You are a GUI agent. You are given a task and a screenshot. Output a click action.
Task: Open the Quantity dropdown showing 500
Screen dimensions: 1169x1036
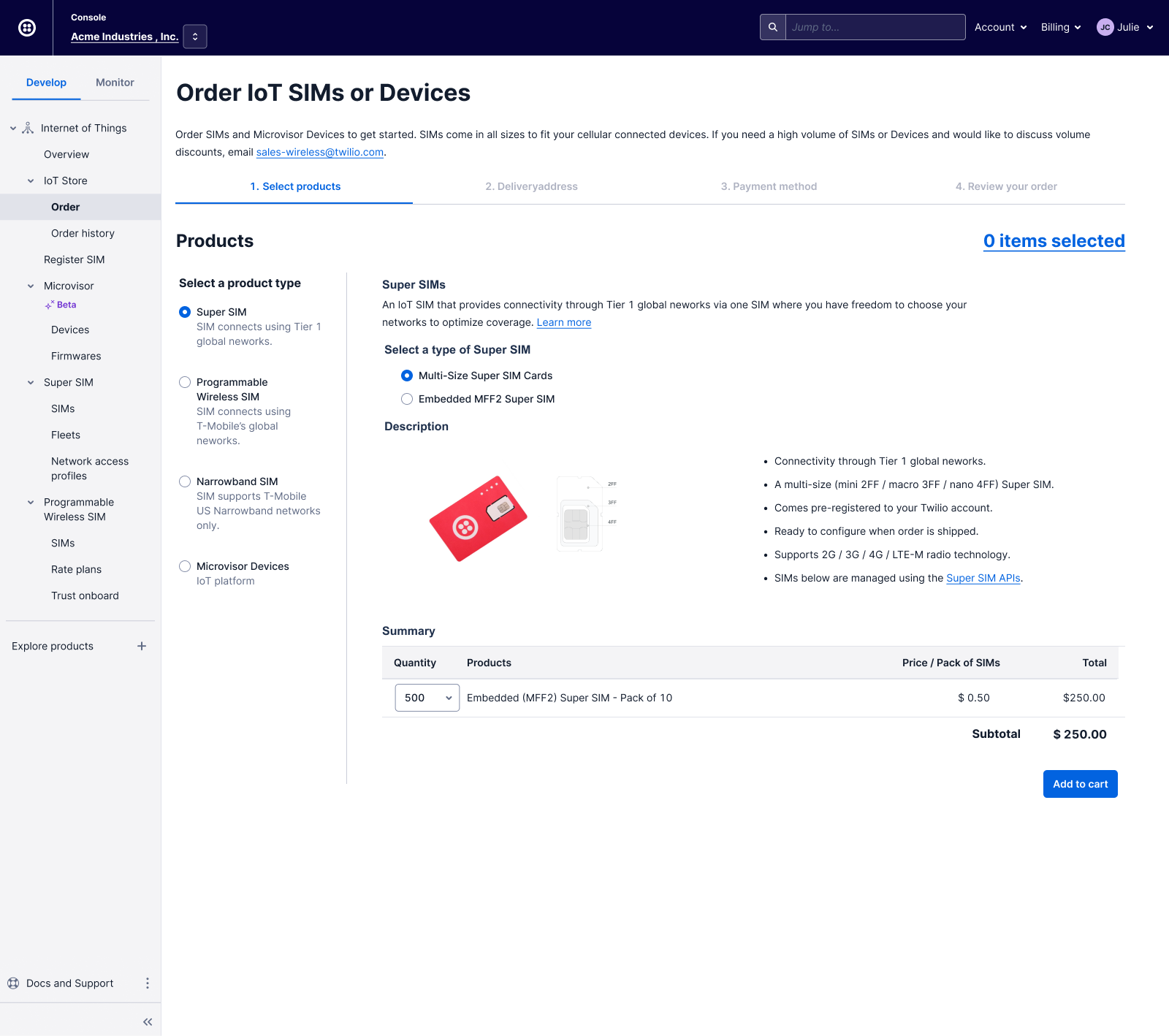pos(427,698)
